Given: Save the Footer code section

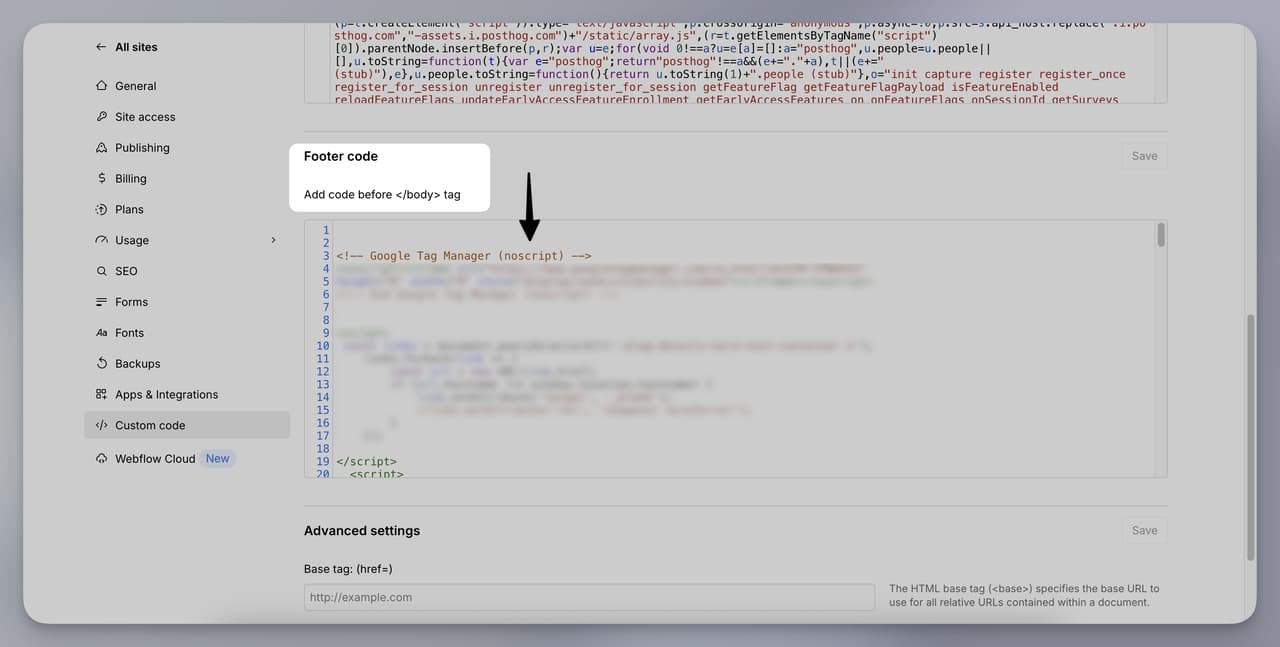Looking at the screenshot, I should point(1144,156).
